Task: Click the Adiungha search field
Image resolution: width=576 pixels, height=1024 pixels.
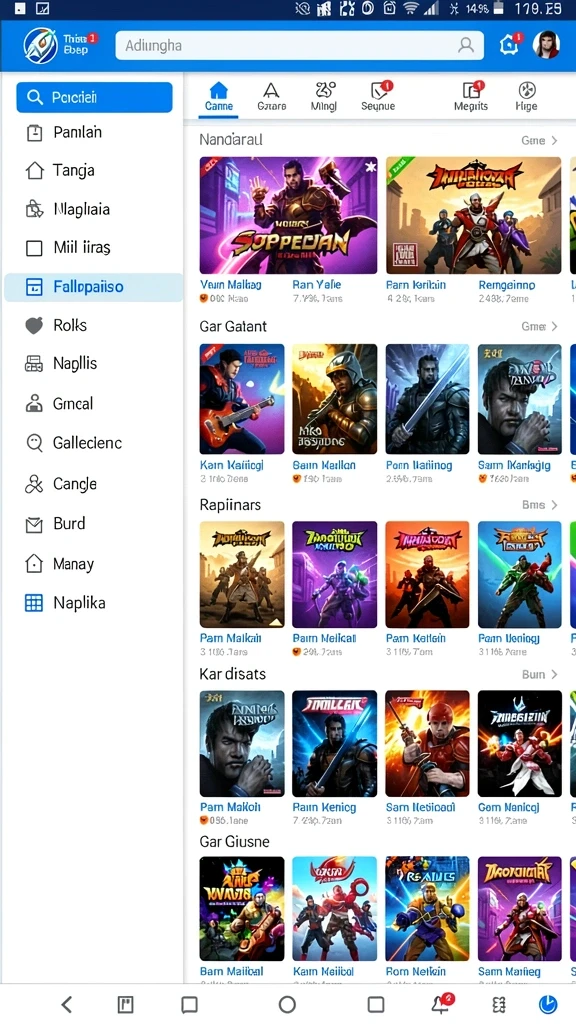Action: tap(300, 46)
